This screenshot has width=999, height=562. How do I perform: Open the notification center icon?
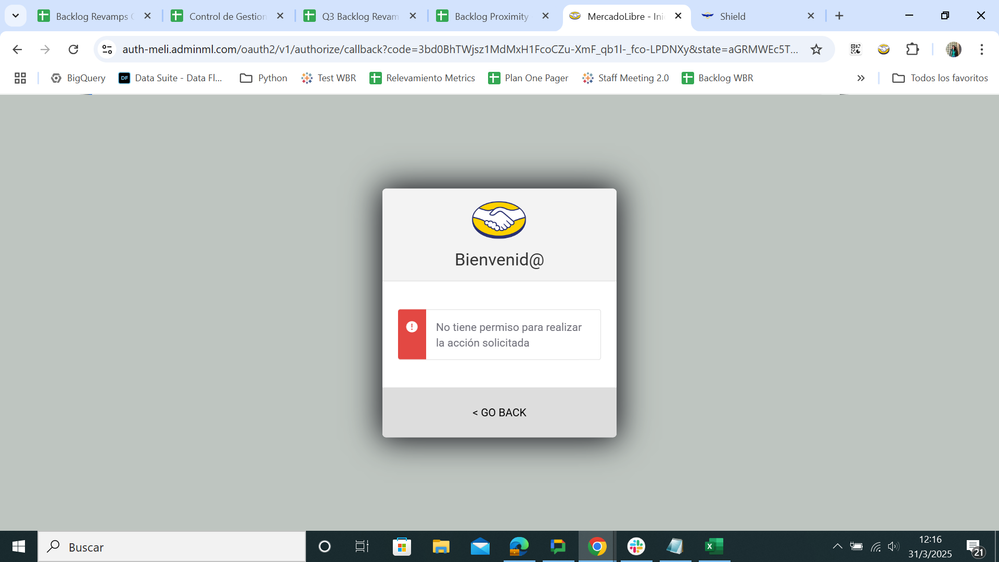pos(975,547)
